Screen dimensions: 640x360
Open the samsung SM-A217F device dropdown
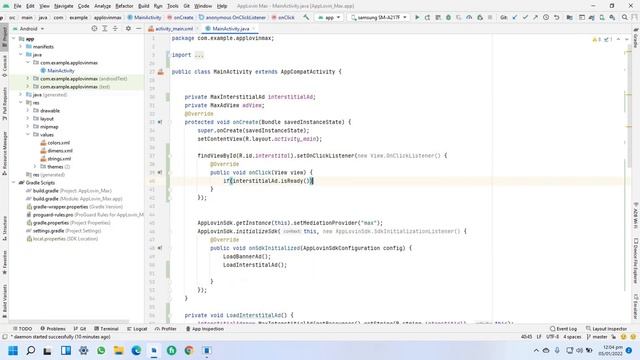pyautogui.click(x=379, y=18)
